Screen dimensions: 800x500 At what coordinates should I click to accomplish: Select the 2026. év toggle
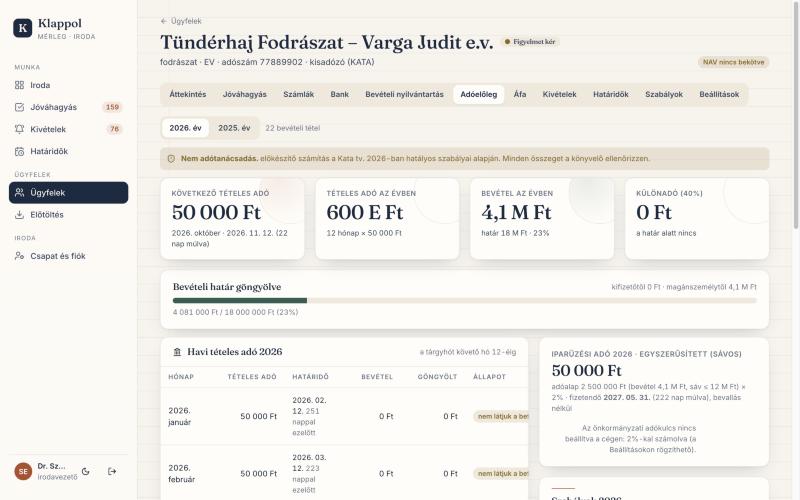pyautogui.click(x=185, y=128)
